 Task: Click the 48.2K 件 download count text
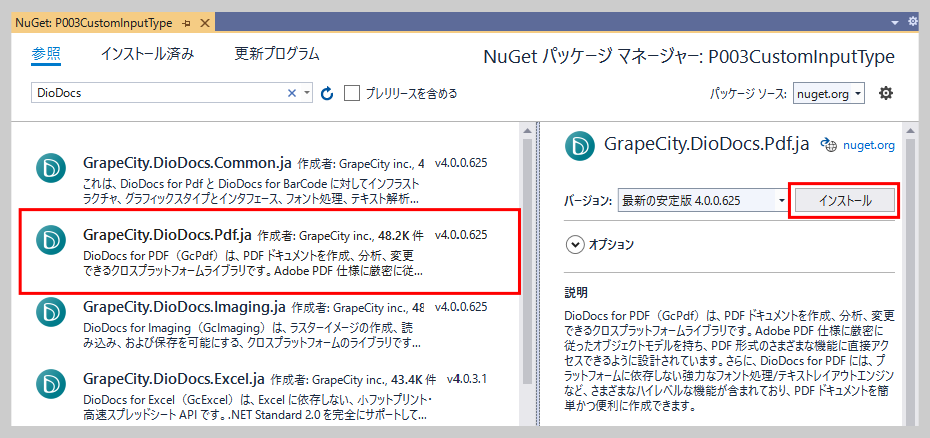click(x=401, y=235)
